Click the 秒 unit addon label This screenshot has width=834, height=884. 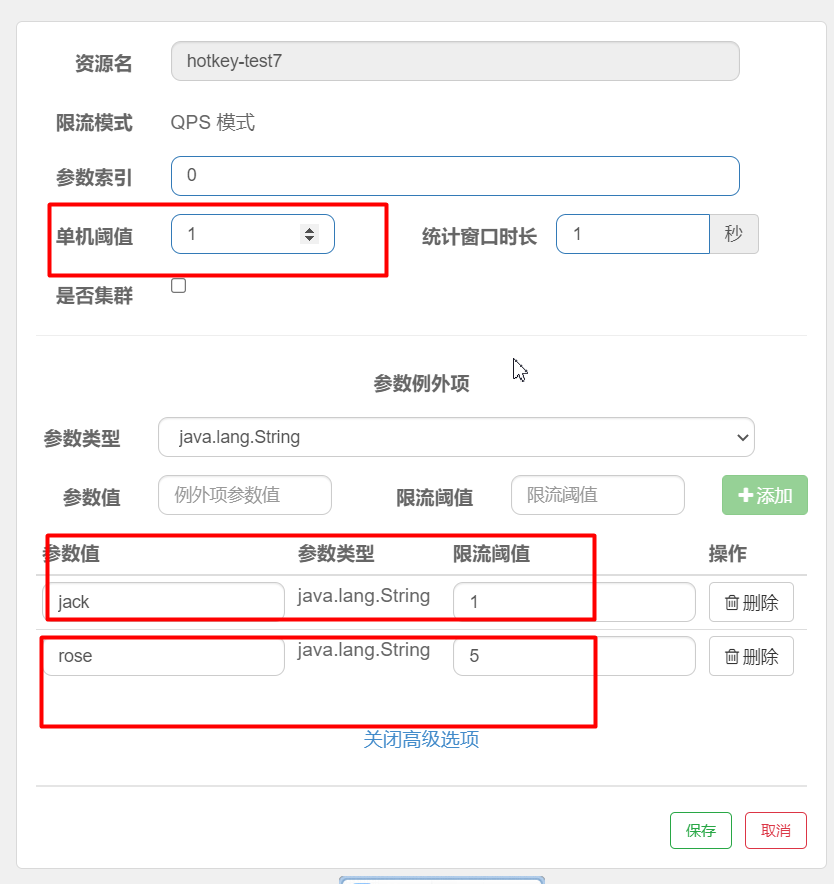point(734,235)
